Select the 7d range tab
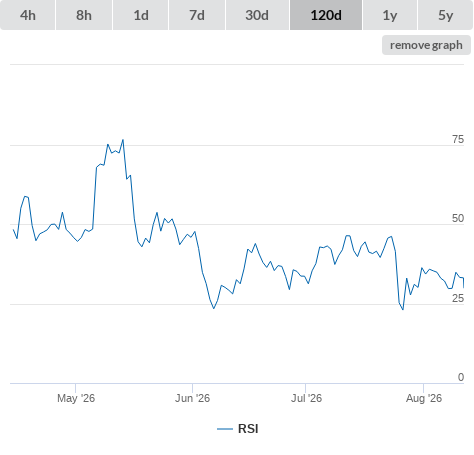 click(197, 15)
